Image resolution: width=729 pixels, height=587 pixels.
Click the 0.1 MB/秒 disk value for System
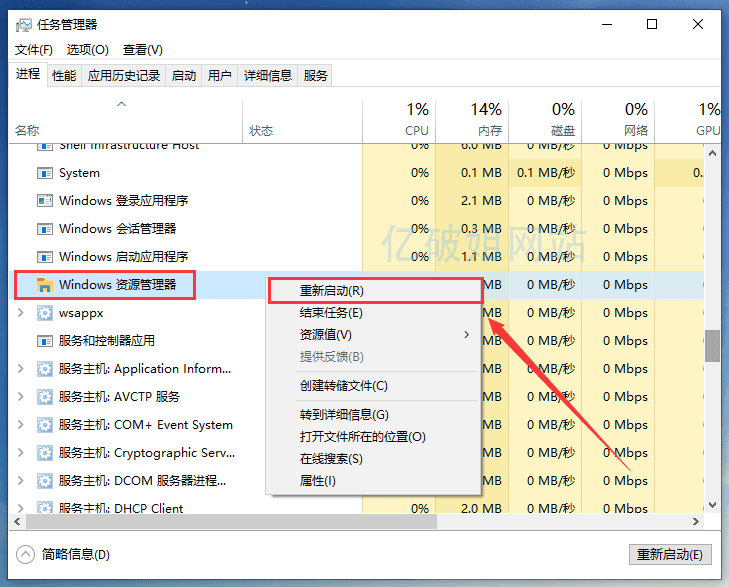coord(546,173)
